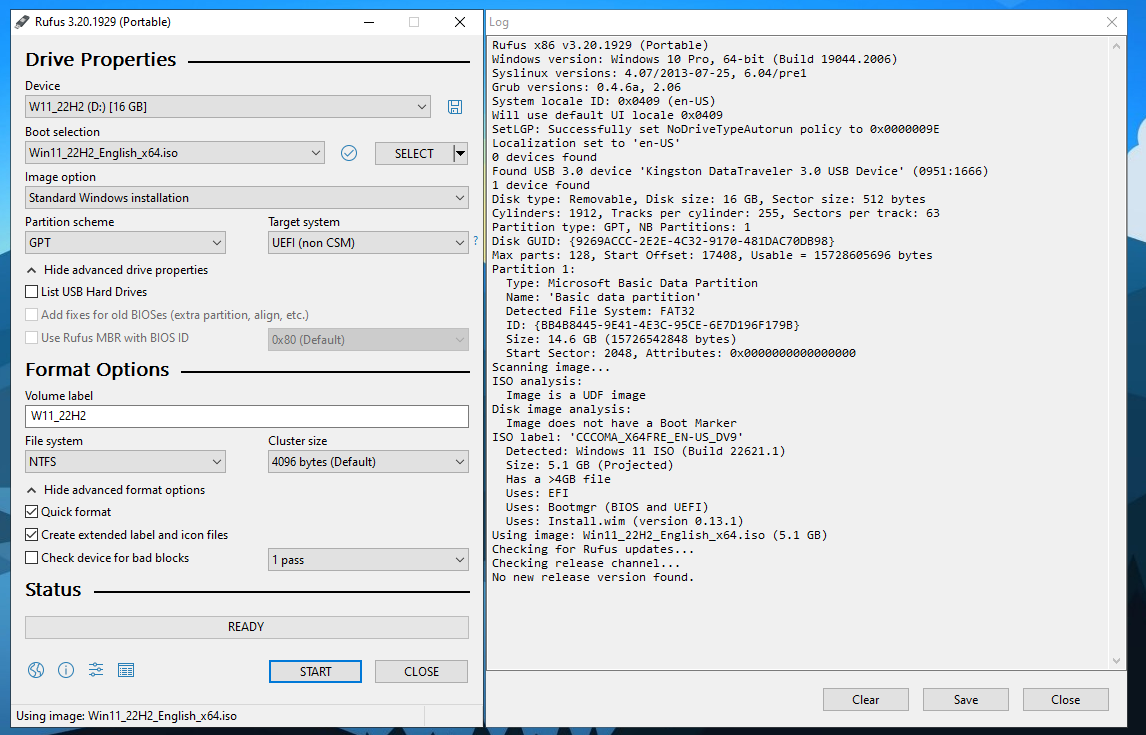Click the 'Format Options' heading

pos(97,370)
